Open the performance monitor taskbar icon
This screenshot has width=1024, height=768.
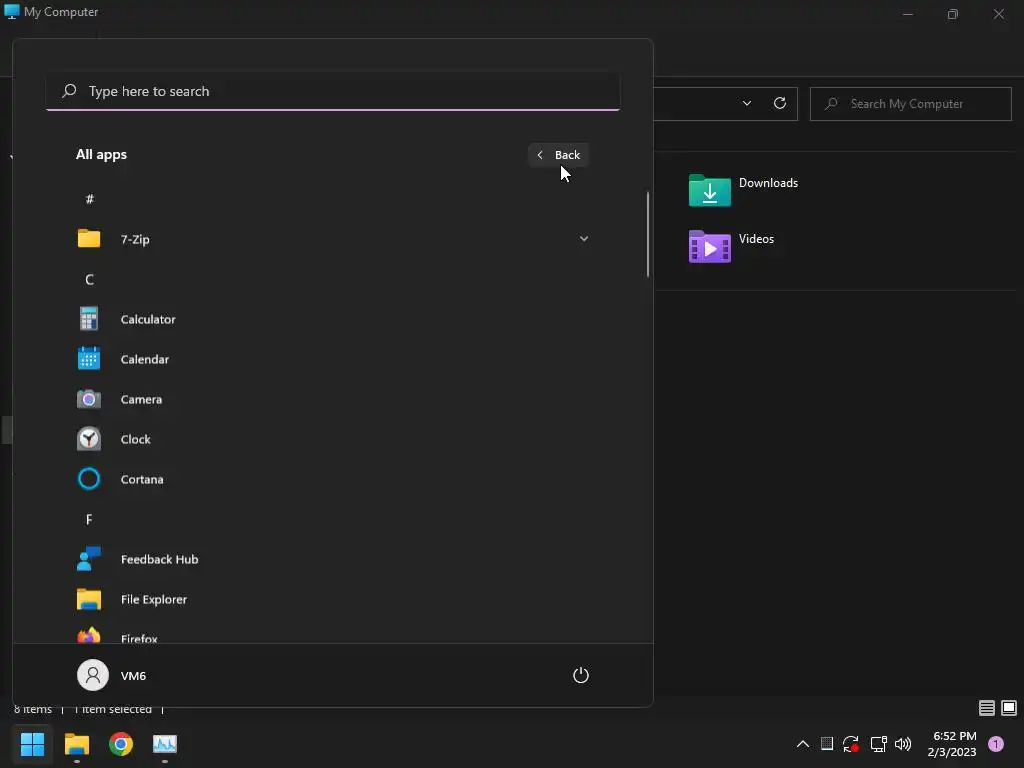[165, 744]
